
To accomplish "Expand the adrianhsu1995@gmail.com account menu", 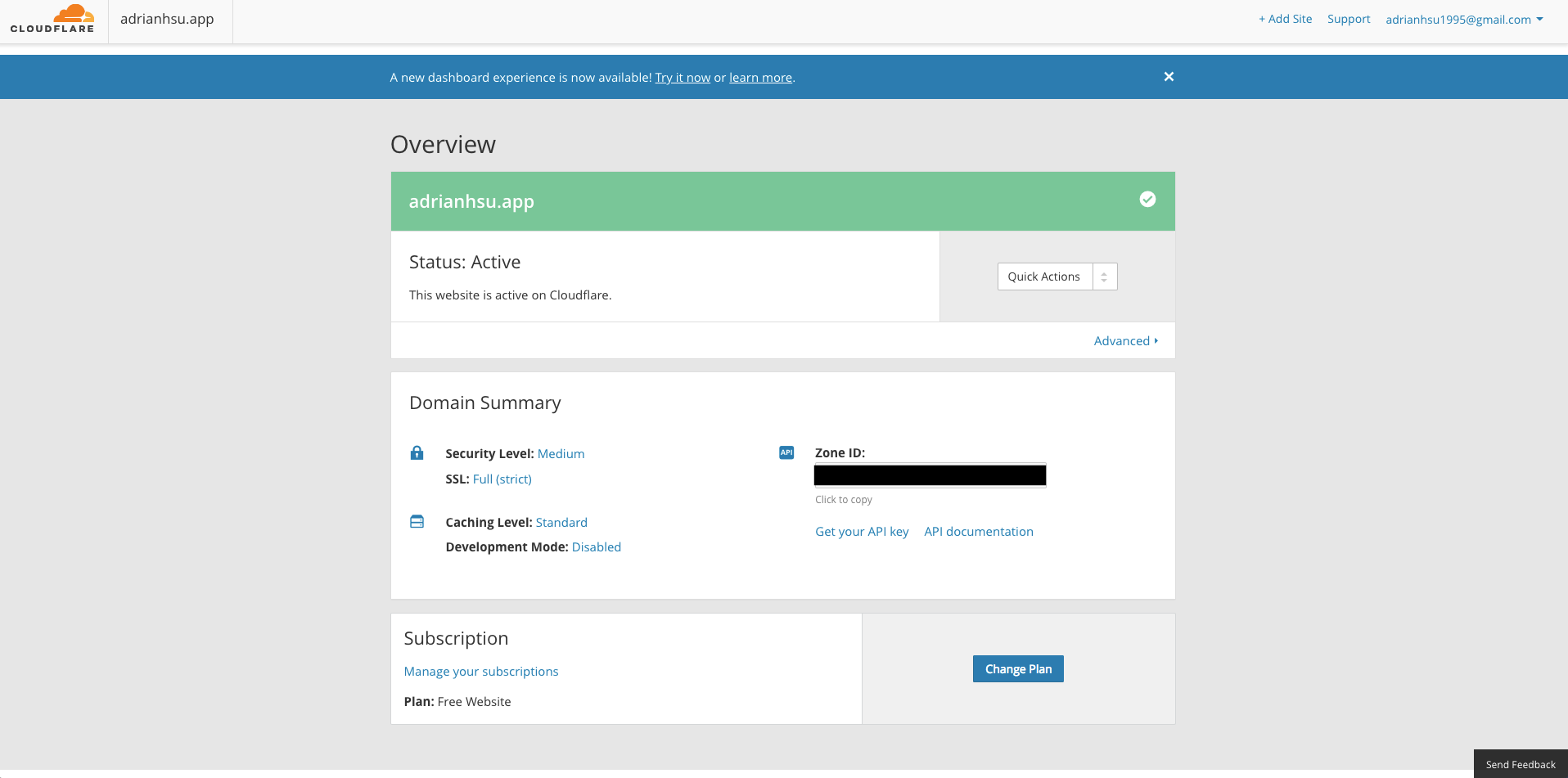I will click(1464, 19).
